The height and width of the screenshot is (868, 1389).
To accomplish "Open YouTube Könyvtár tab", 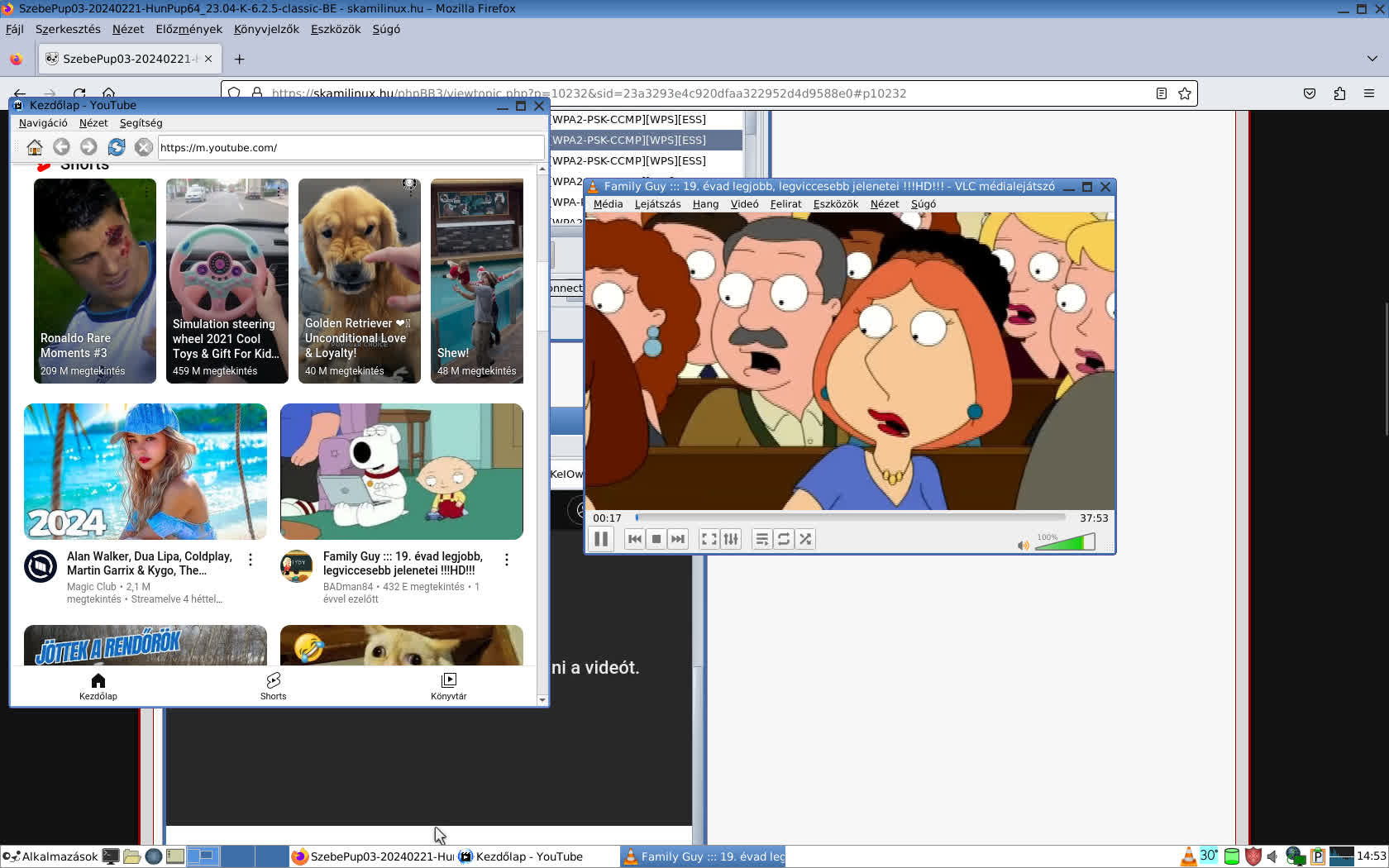I will 449,686.
